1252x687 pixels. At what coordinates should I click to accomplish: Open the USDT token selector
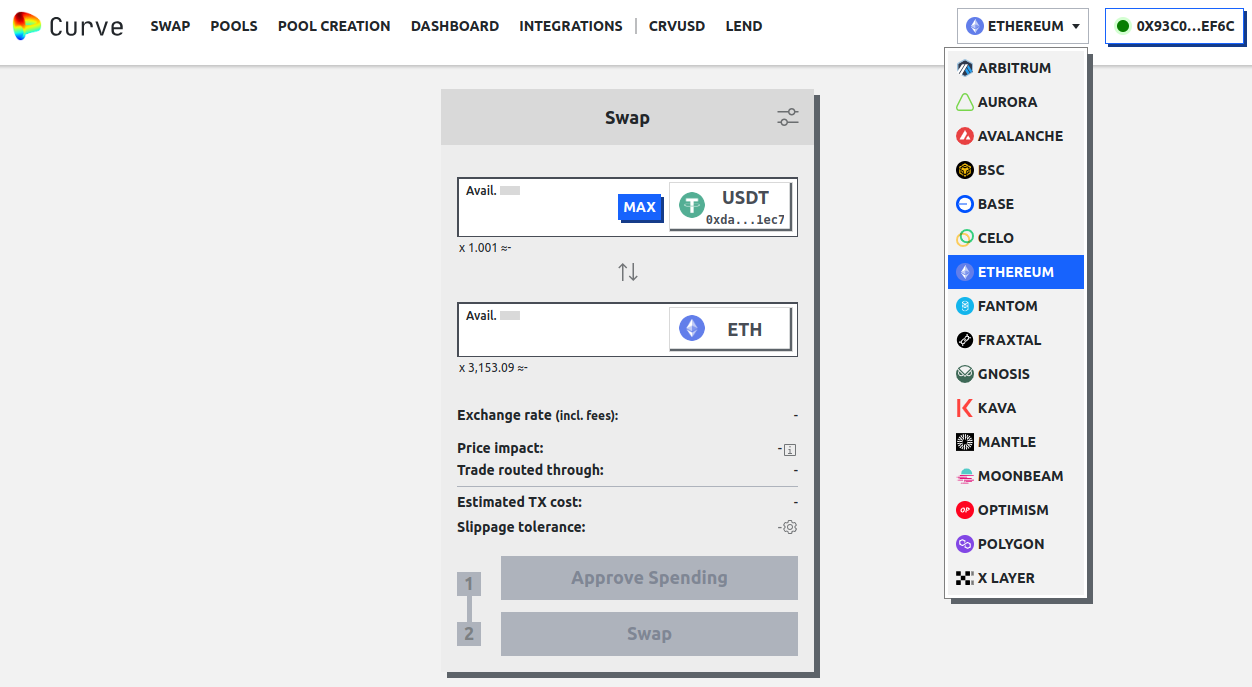(x=731, y=206)
